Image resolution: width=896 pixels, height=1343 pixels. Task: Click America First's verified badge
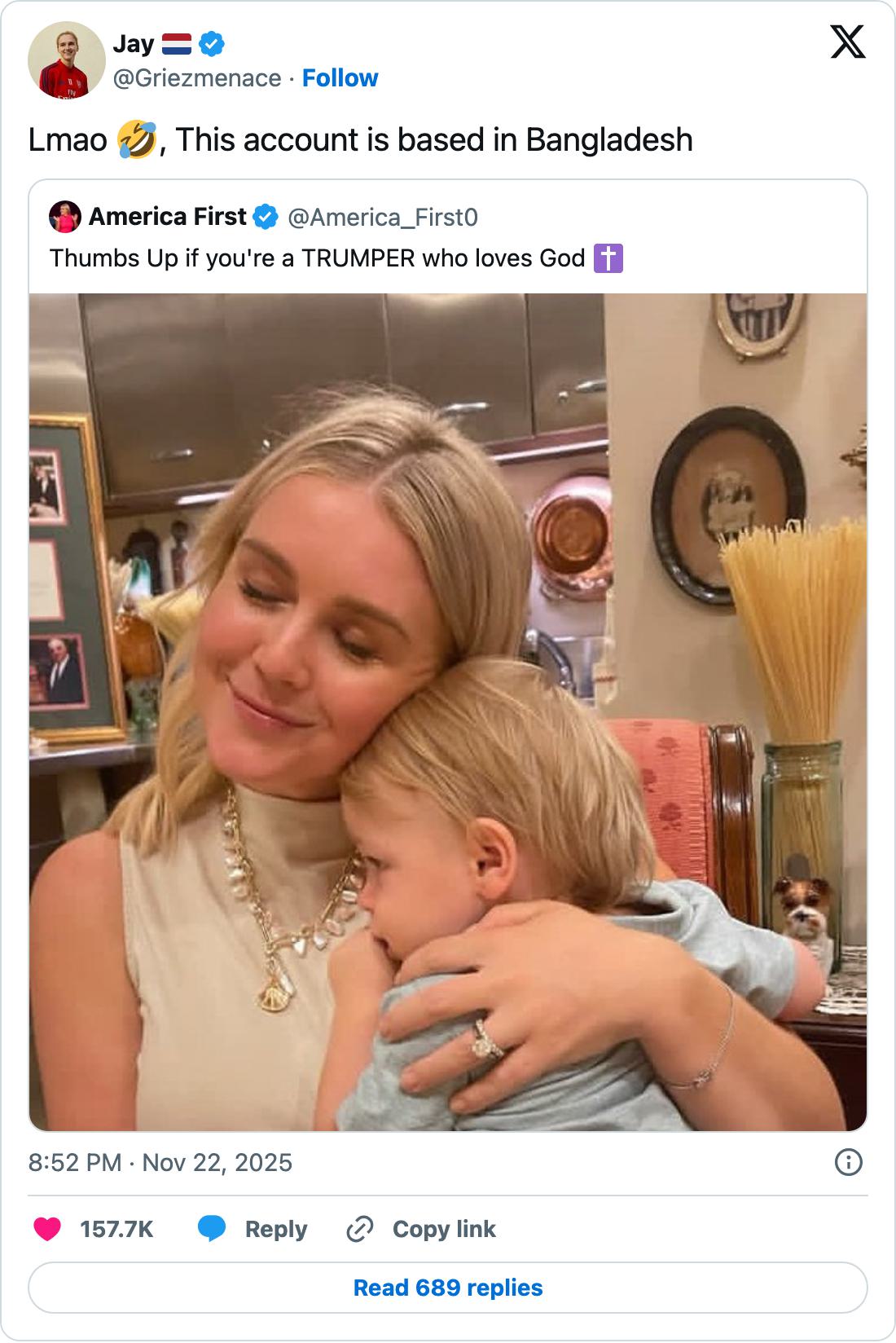(x=266, y=218)
